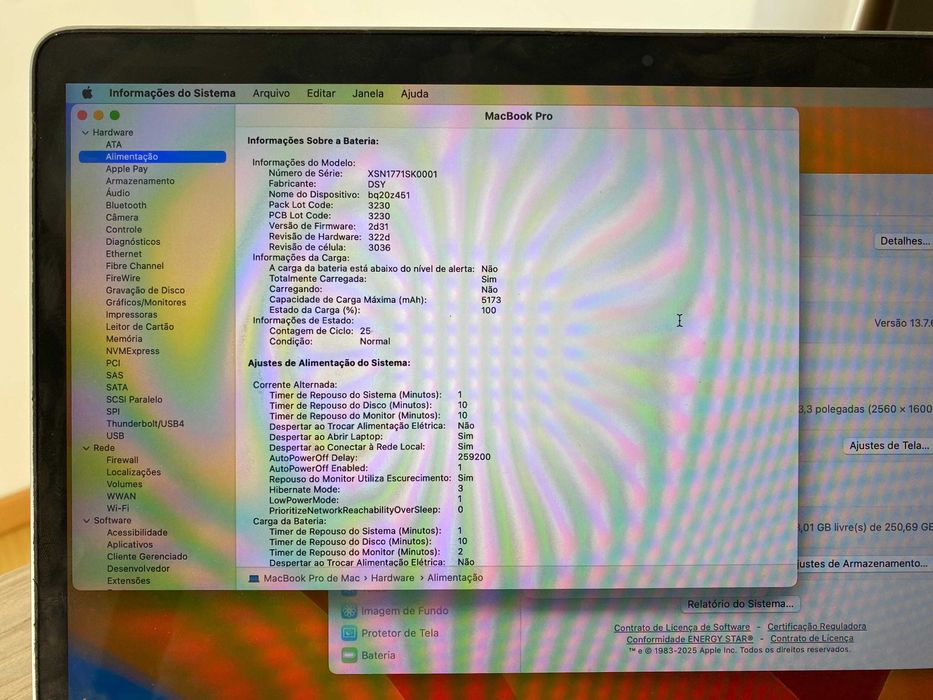Collapse the Hardware tree section
The height and width of the screenshot is (700, 933).
pyautogui.click(x=85, y=133)
